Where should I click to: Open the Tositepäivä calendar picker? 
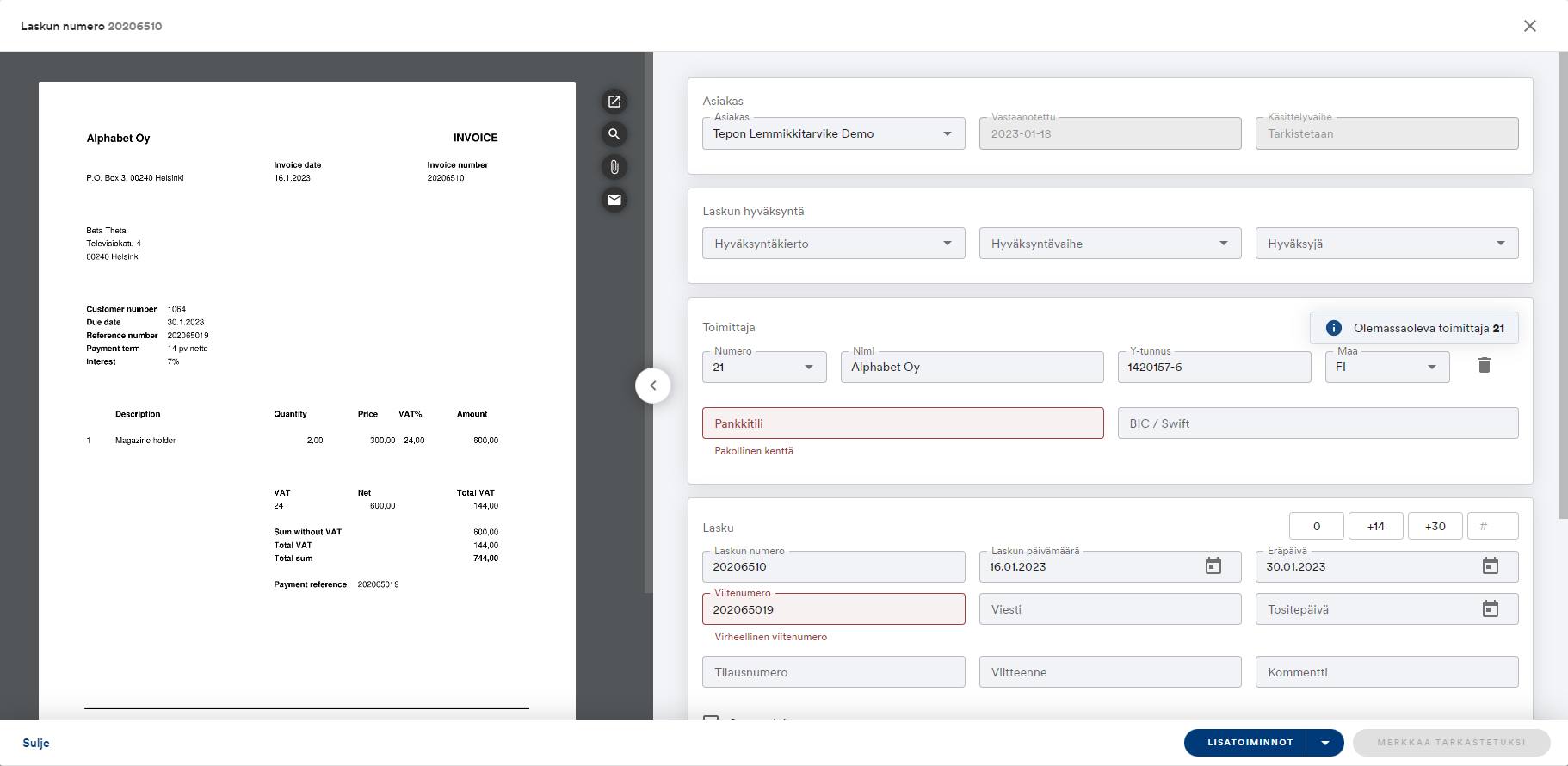1490,609
